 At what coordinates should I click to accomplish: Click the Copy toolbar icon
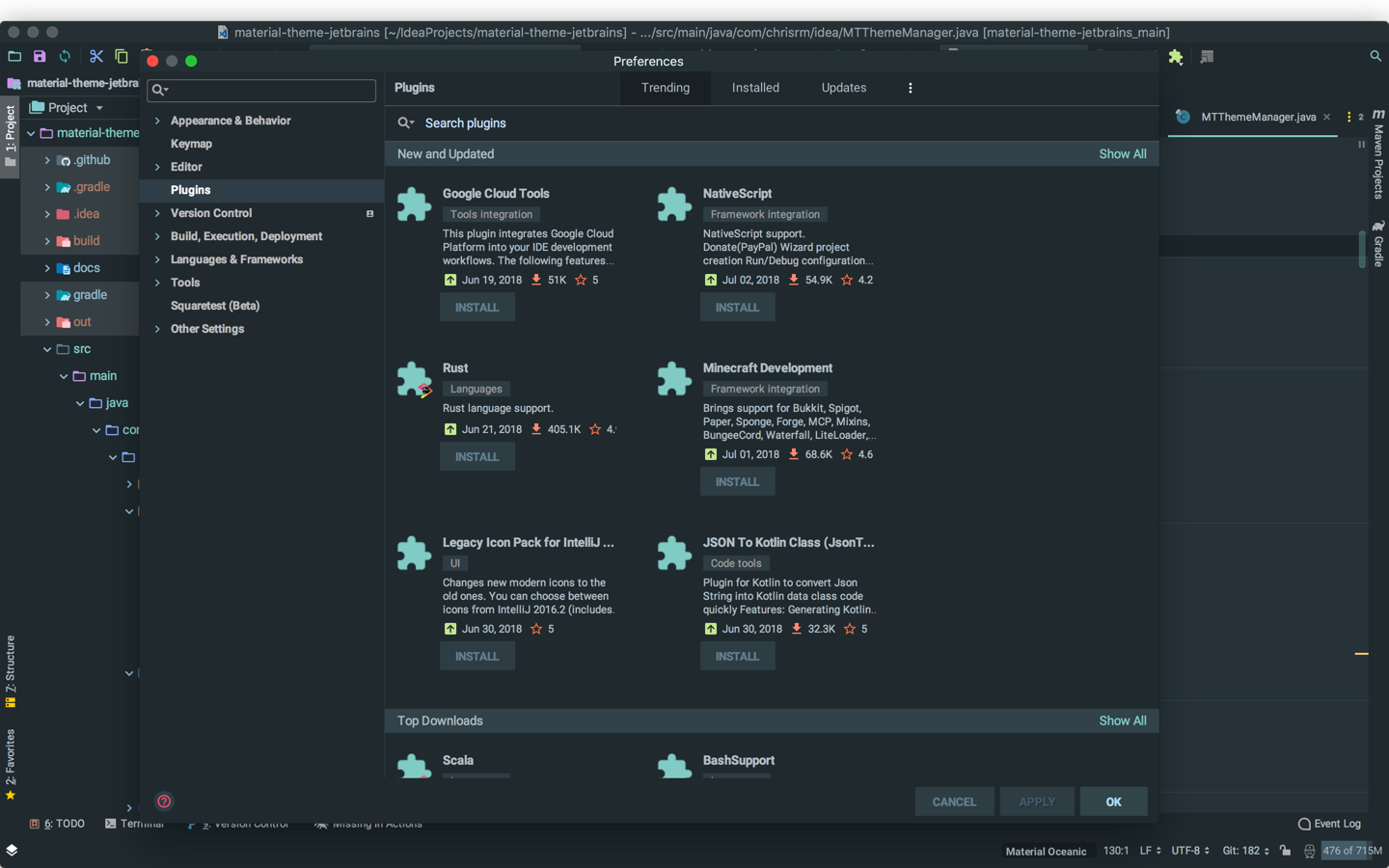click(x=122, y=57)
